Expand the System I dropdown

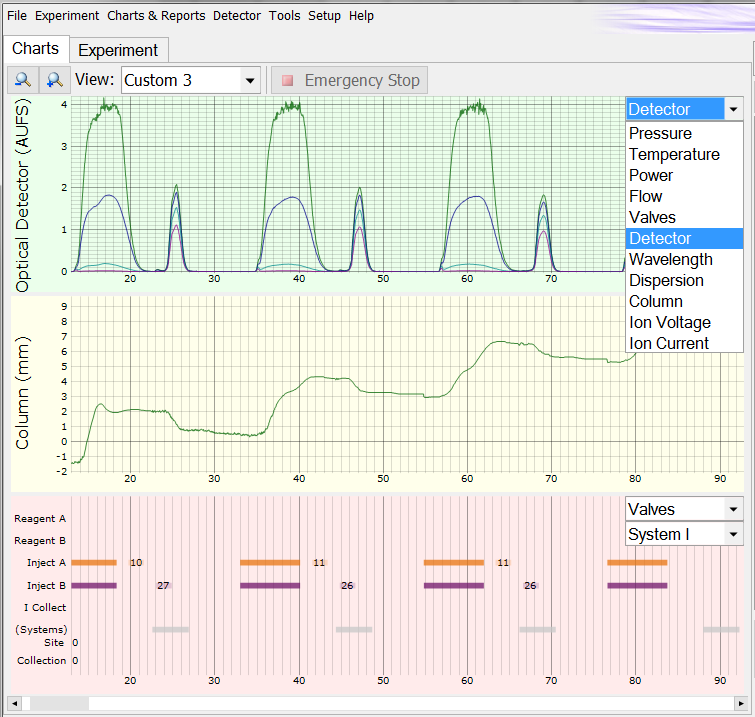coord(733,534)
